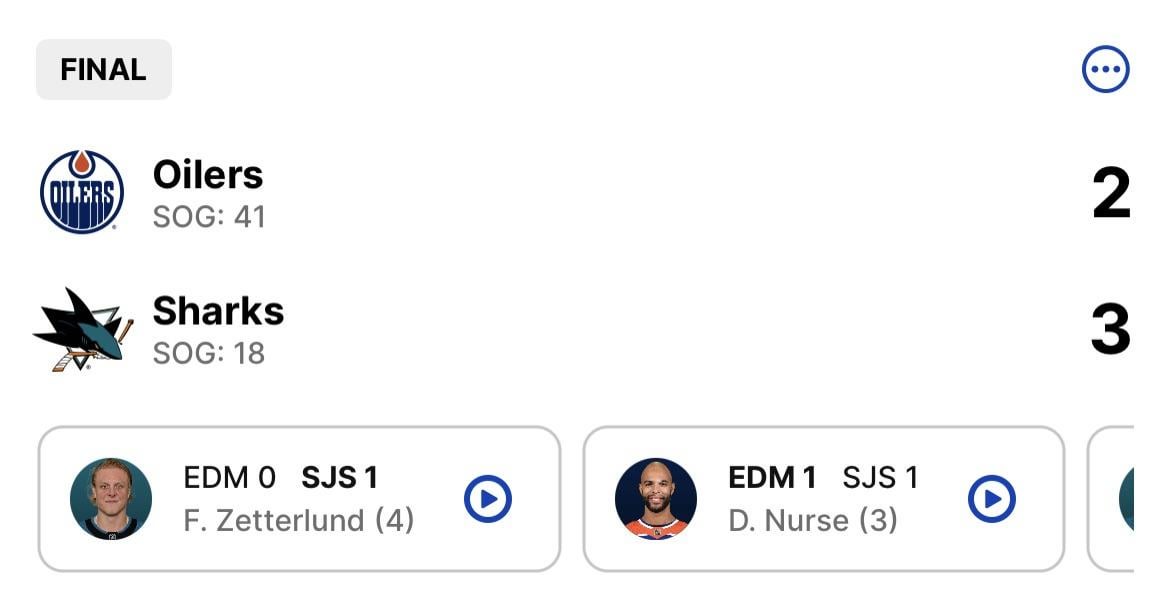This screenshot has width=1170, height=601.
Task: Play the F. Zetterlund goal video
Action: (488, 498)
